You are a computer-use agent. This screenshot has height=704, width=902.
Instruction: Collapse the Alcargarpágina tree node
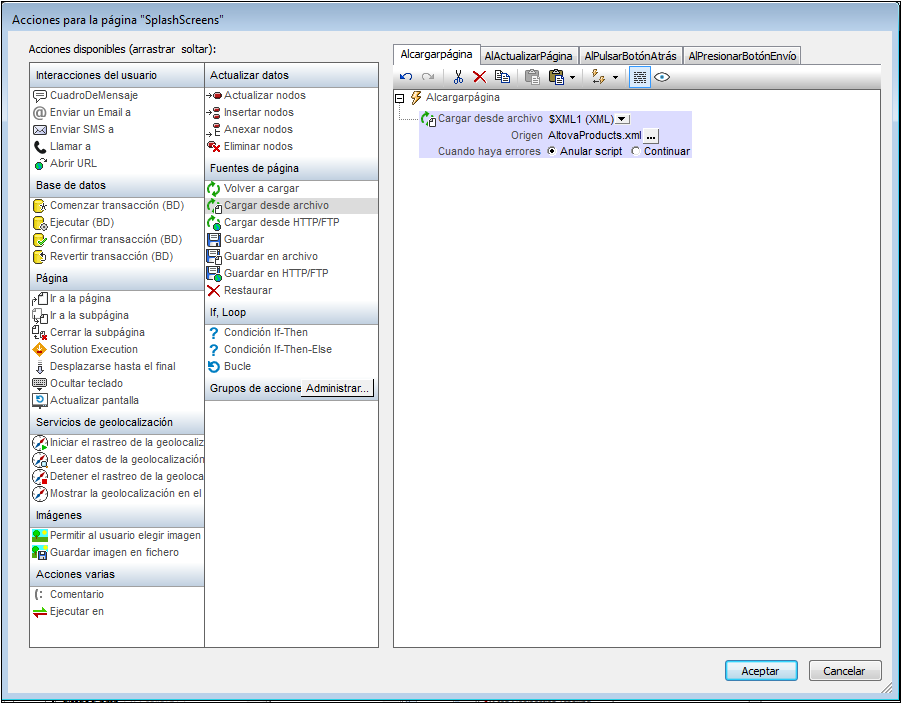click(400, 98)
